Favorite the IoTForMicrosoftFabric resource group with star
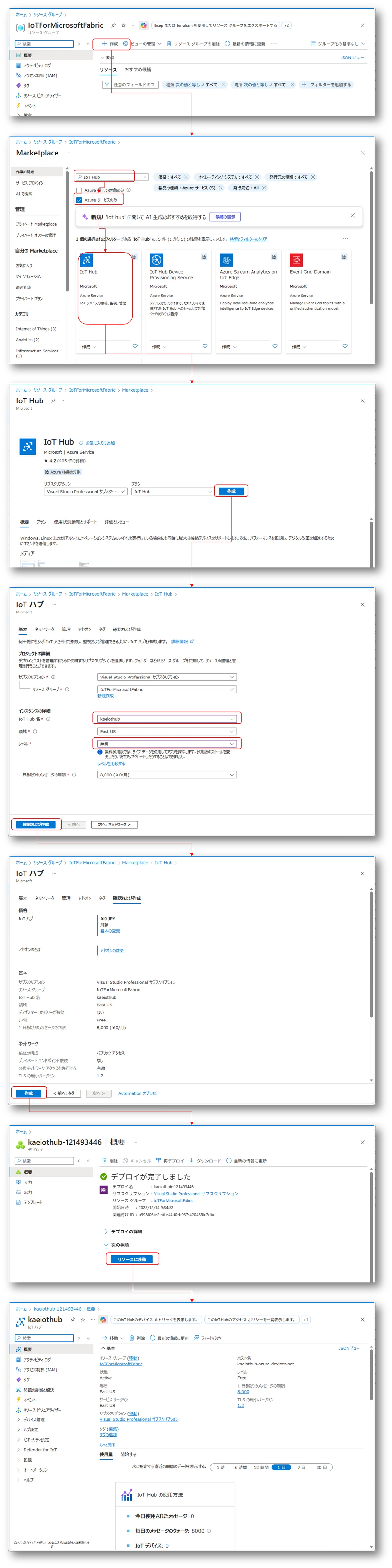This screenshot has width=392, height=1568. 123,25
